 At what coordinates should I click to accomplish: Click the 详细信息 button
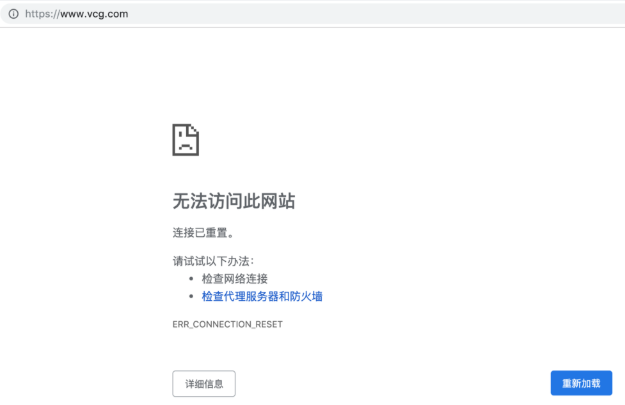(204, 383)
